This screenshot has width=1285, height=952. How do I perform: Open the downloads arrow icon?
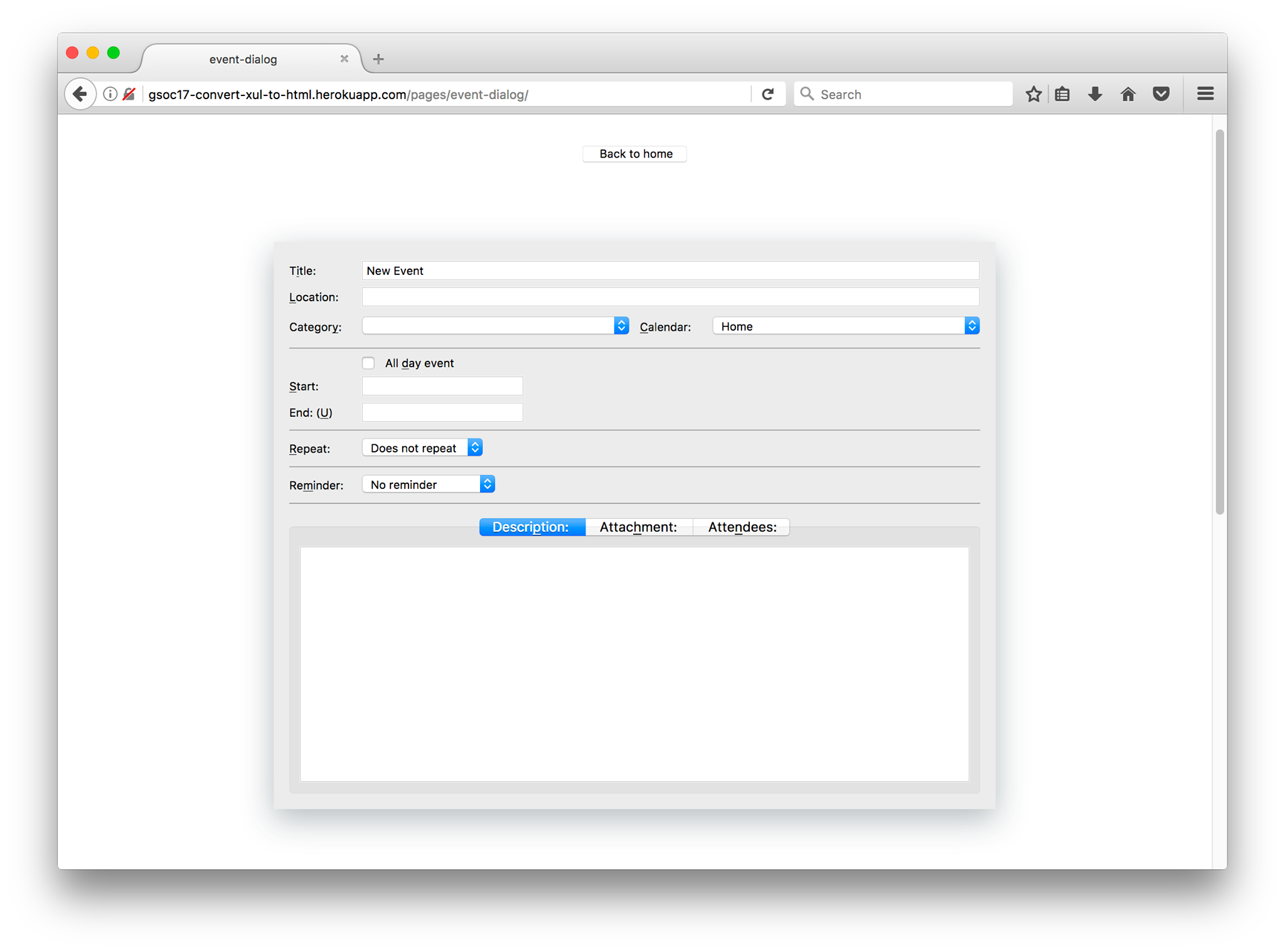coord(1095,94)
